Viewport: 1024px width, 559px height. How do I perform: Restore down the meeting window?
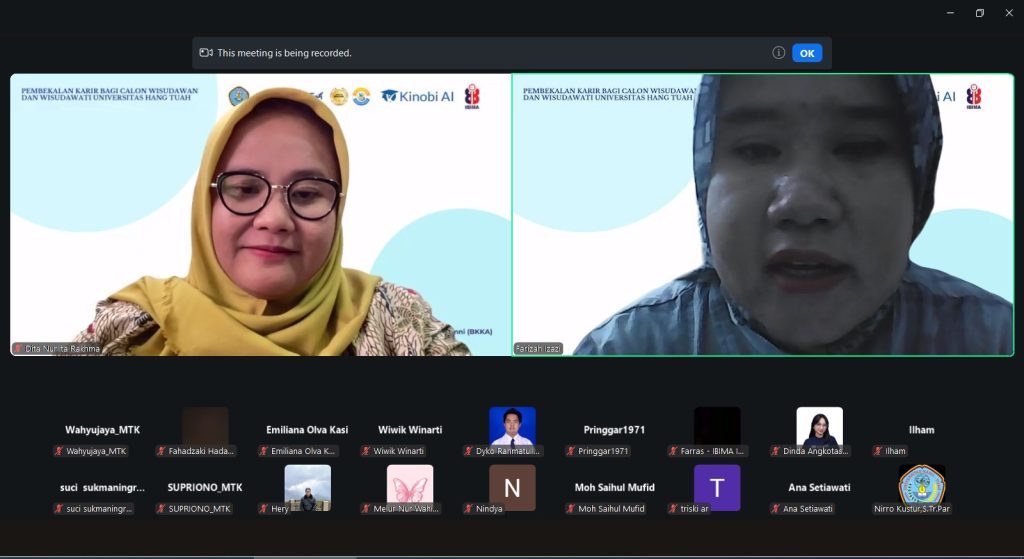tap(979, 13)
